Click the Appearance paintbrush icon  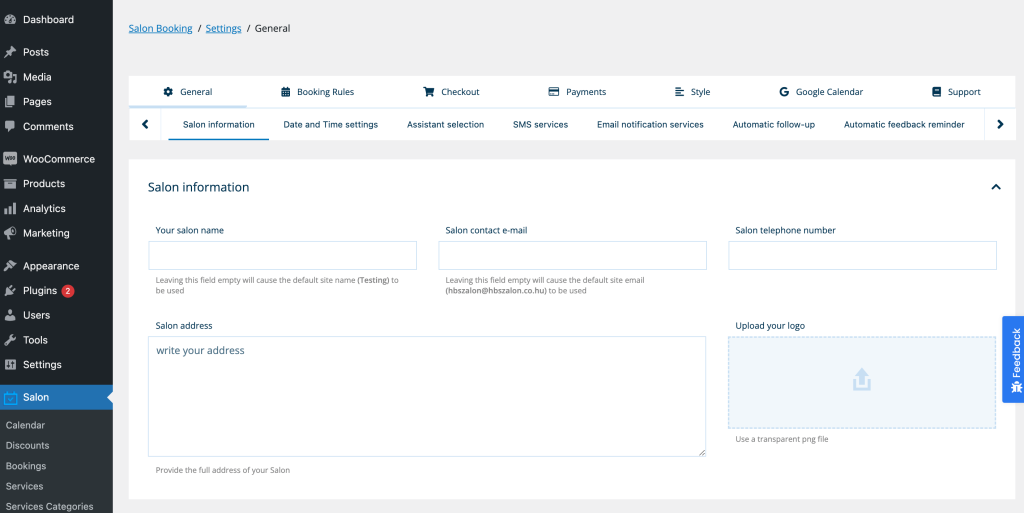[10, 266]
